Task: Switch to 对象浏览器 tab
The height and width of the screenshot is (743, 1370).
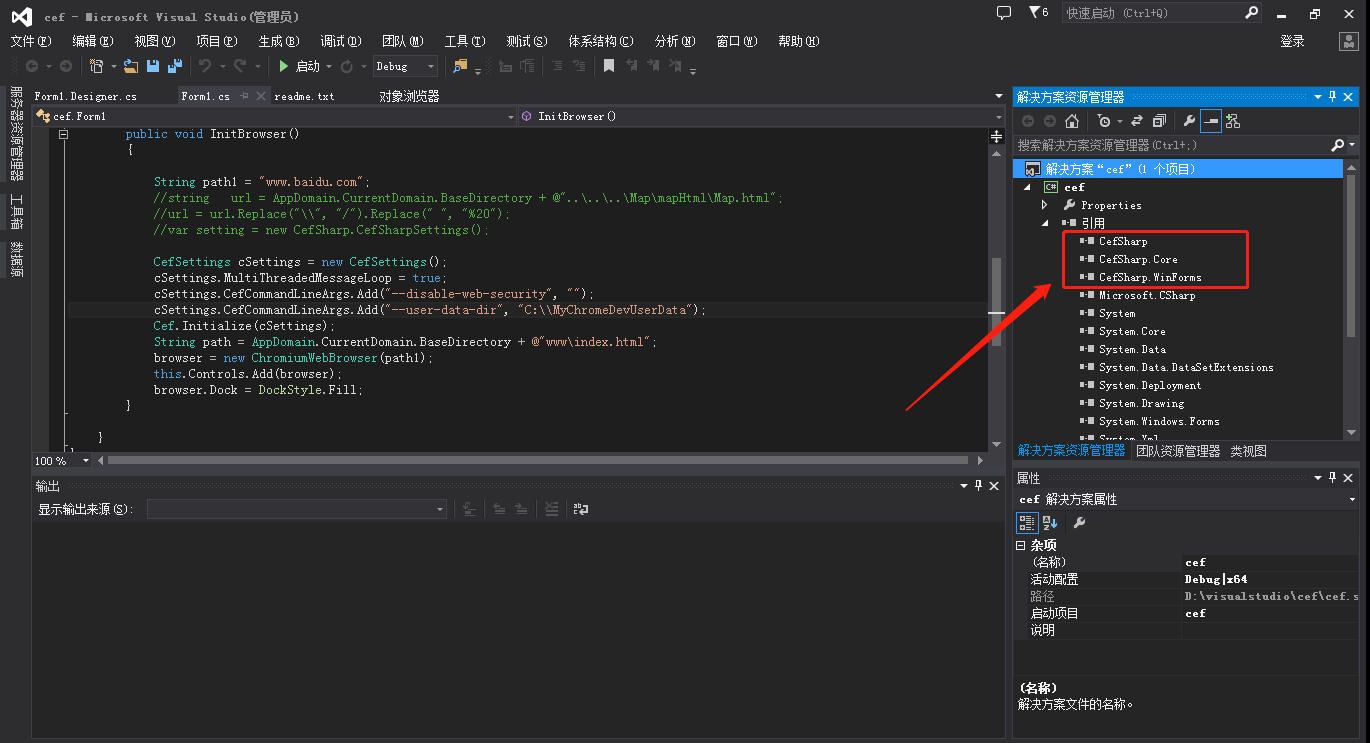Action: [409, 96]
